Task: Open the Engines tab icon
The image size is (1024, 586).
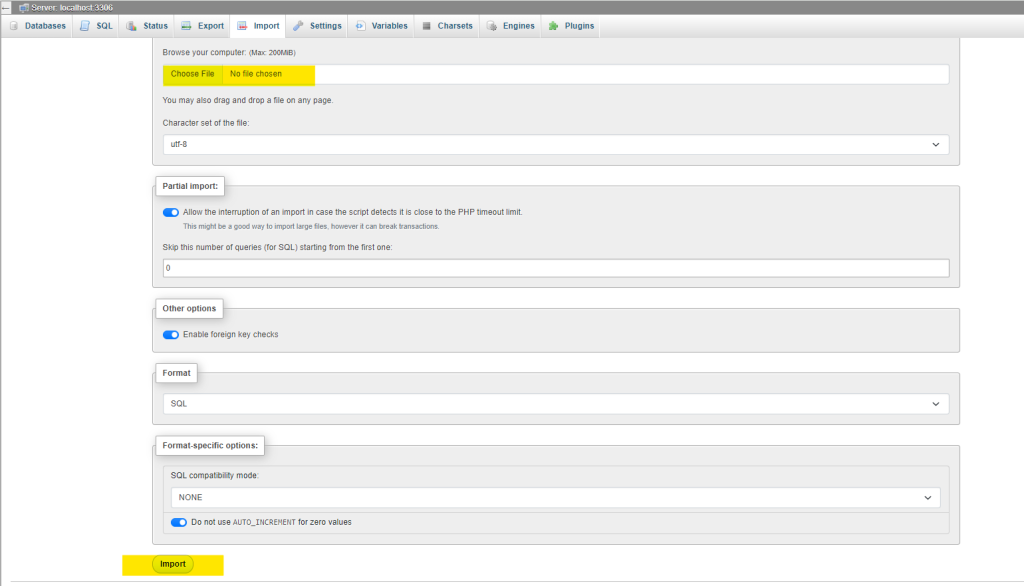Action: click(x=493, y=26)
